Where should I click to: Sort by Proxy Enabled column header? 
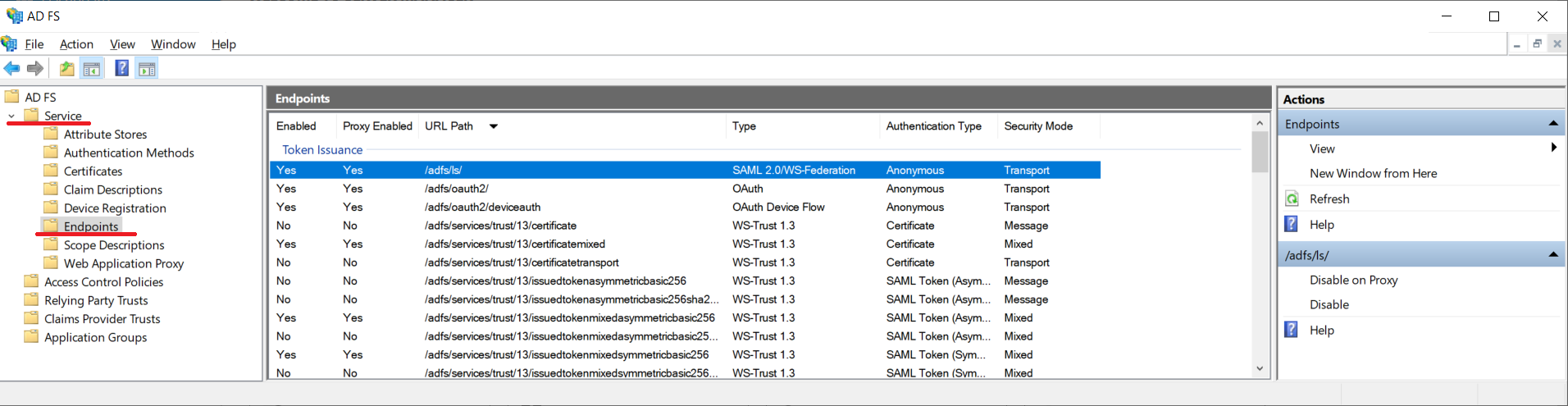[x=377, y=126]
